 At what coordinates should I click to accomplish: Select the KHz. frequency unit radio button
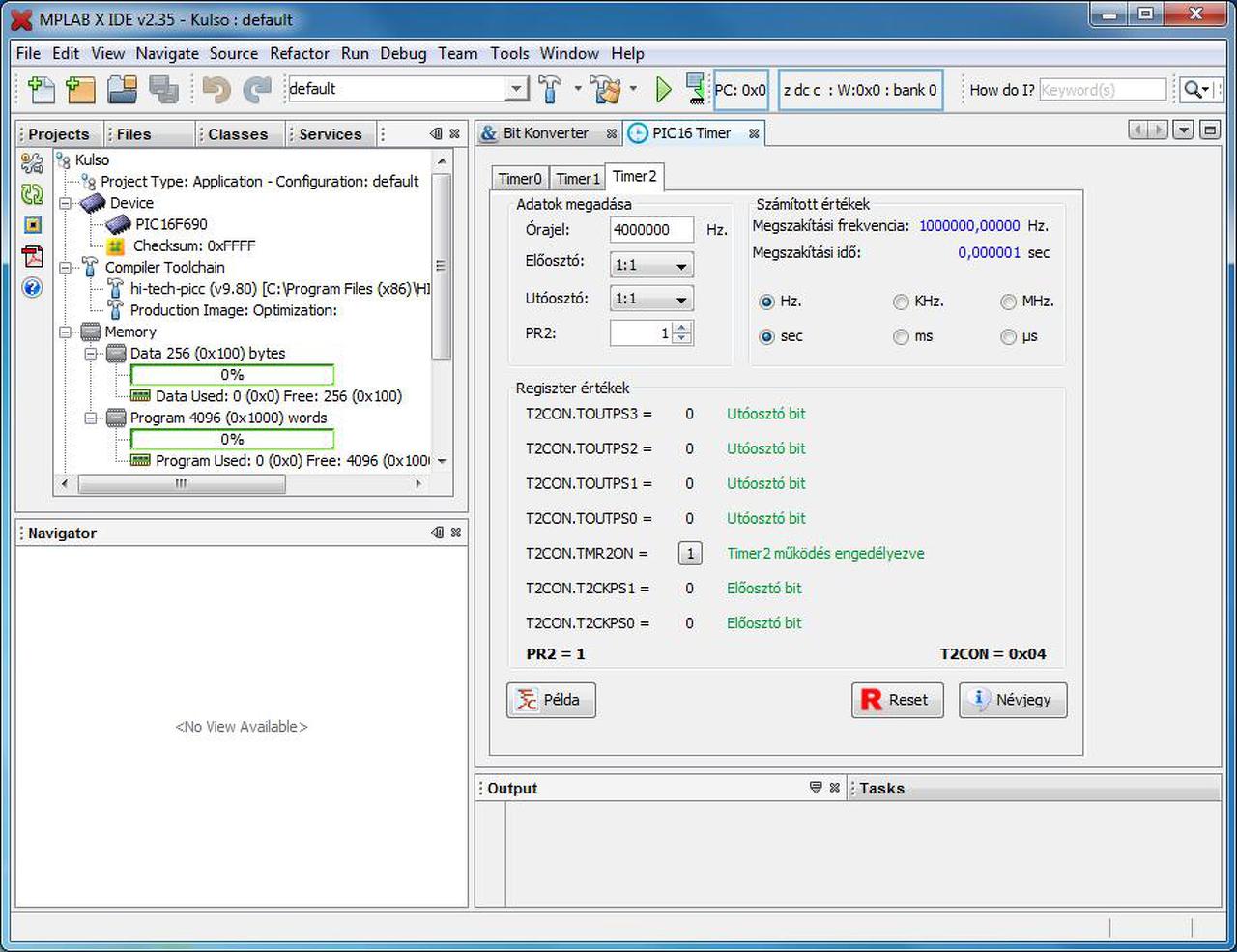pyautogui.click(x=901, y=302)
